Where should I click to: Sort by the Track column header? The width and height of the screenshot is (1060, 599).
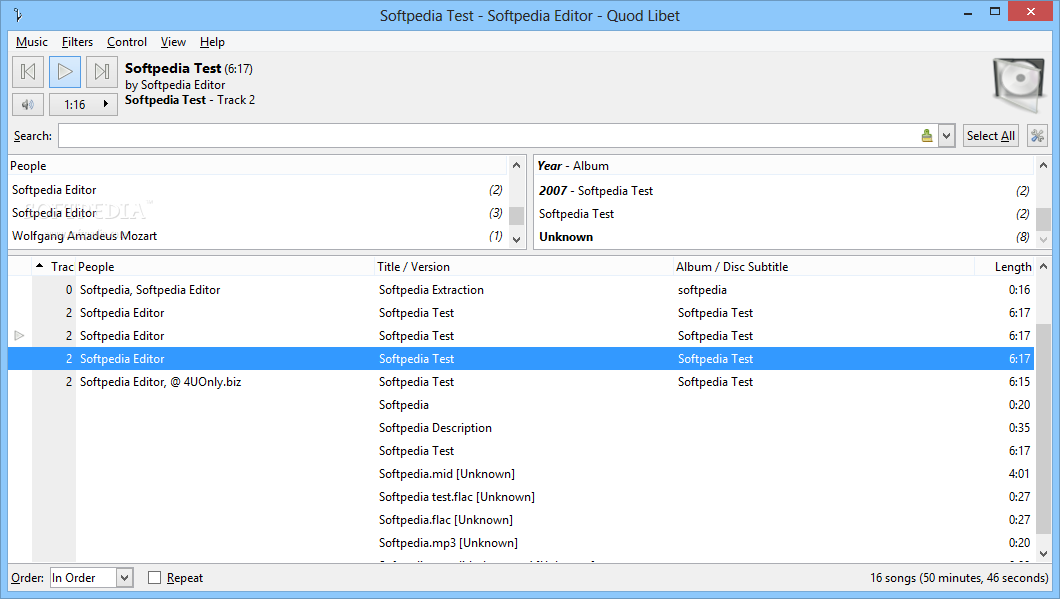(x=54, y=267)
